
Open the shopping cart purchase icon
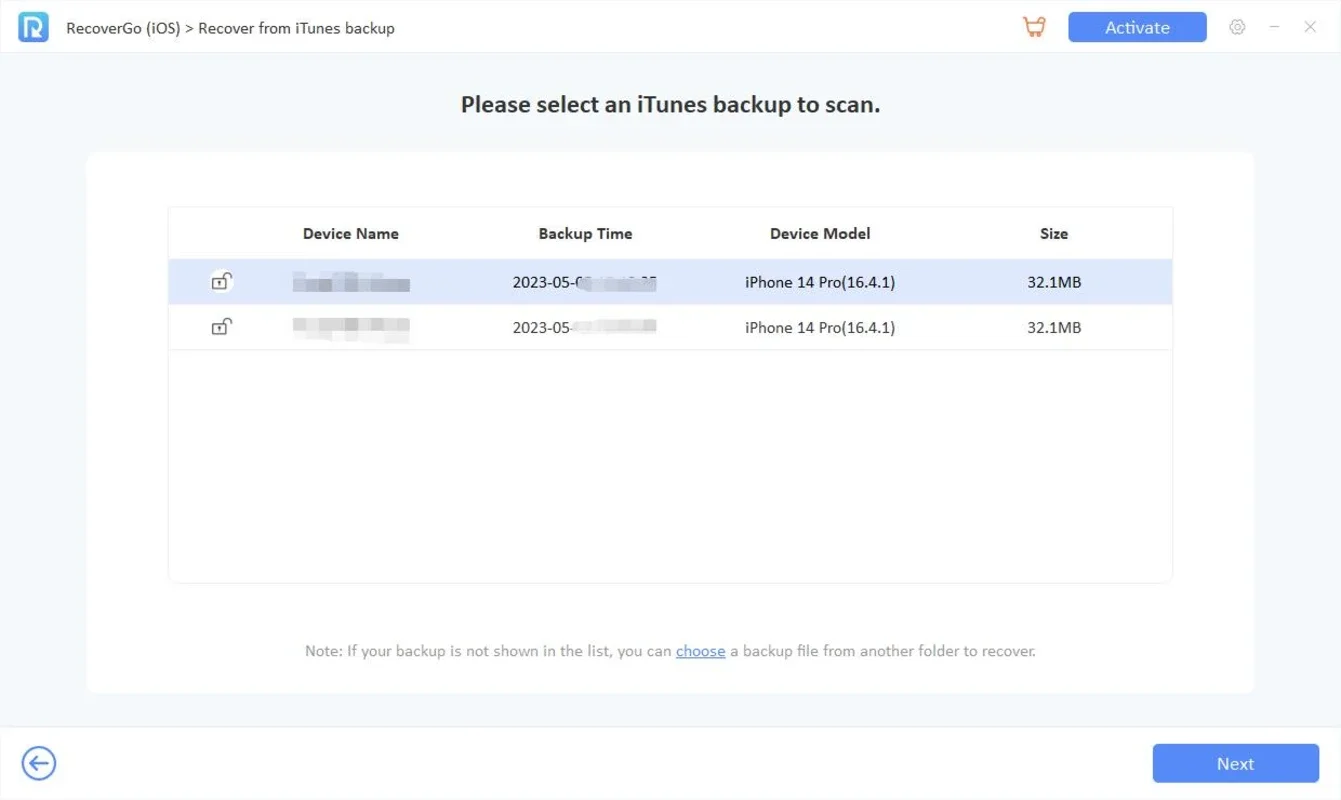click(1034, 28)
